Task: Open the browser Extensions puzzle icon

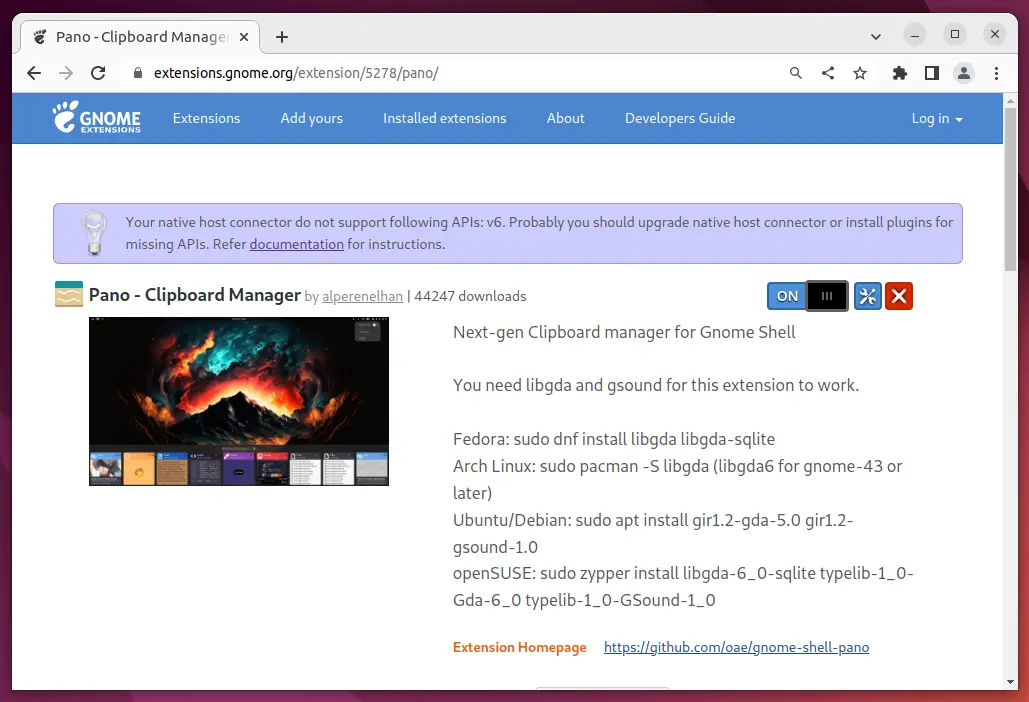Action: pyautogui.click(x=899, y=72)
